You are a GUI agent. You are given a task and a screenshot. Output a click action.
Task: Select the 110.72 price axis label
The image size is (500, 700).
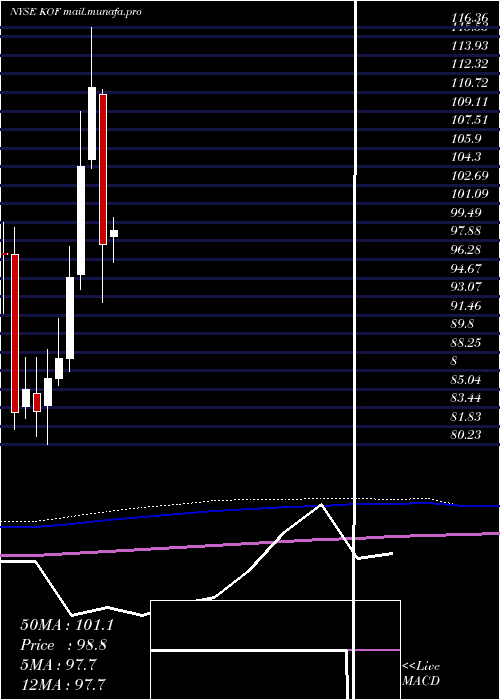(x=470, y=83)
